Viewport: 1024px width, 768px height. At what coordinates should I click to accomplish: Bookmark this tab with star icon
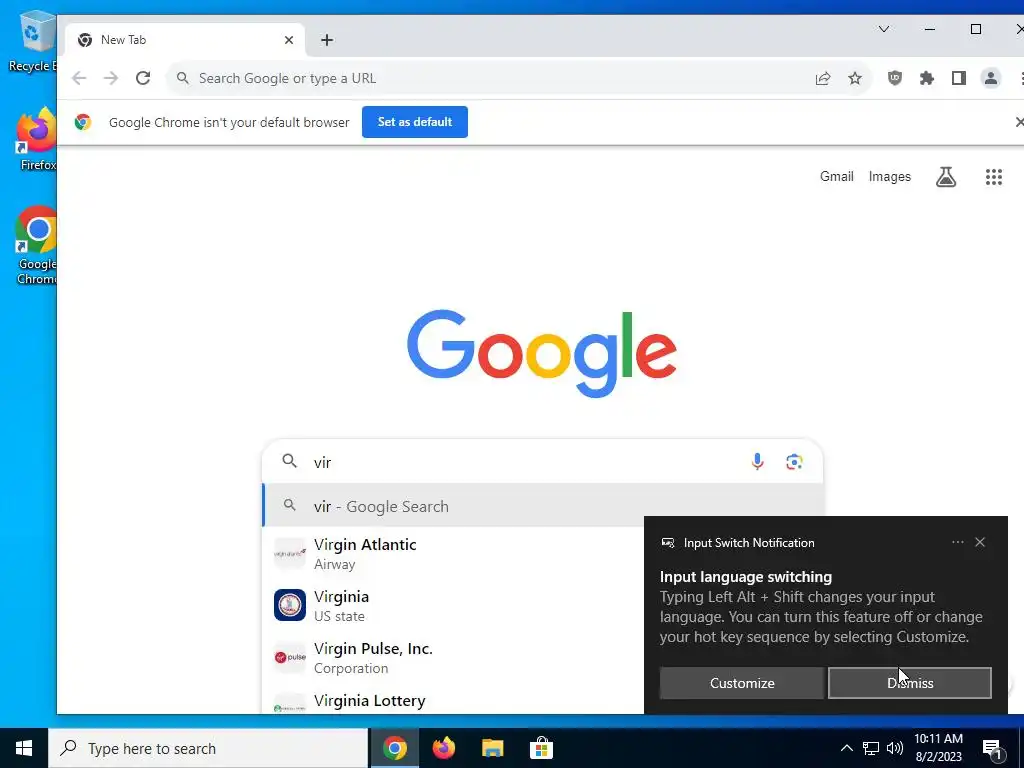[x=855, y=78]
